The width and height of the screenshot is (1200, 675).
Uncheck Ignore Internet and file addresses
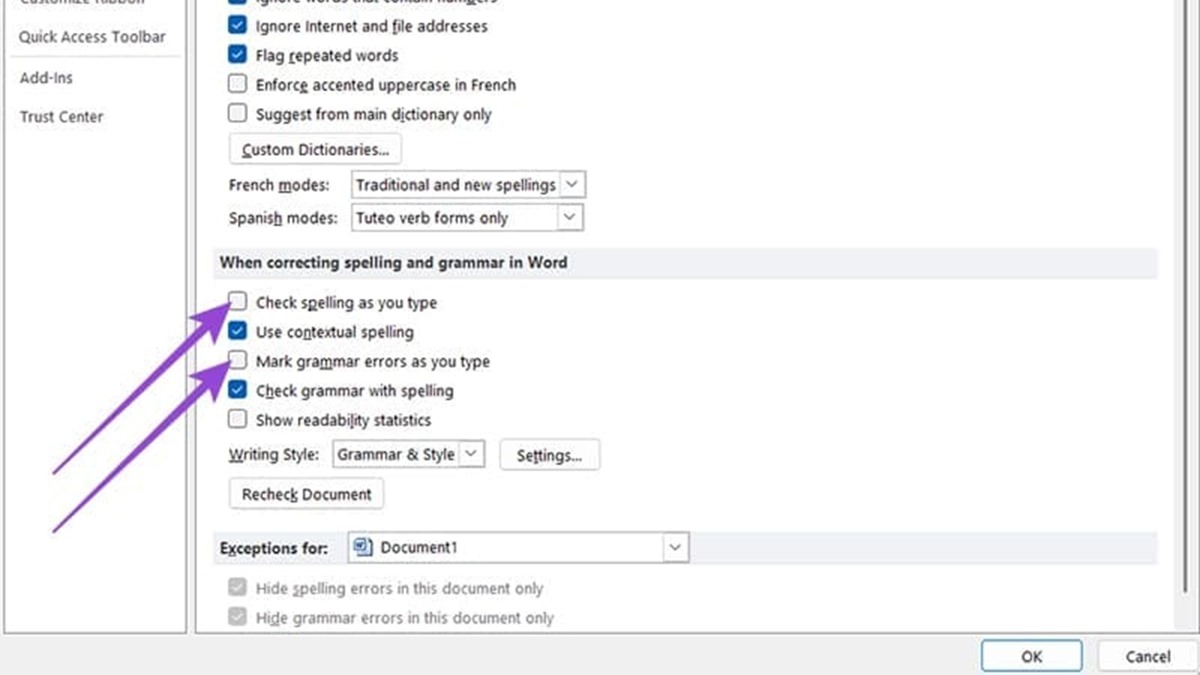click(238, 26)
